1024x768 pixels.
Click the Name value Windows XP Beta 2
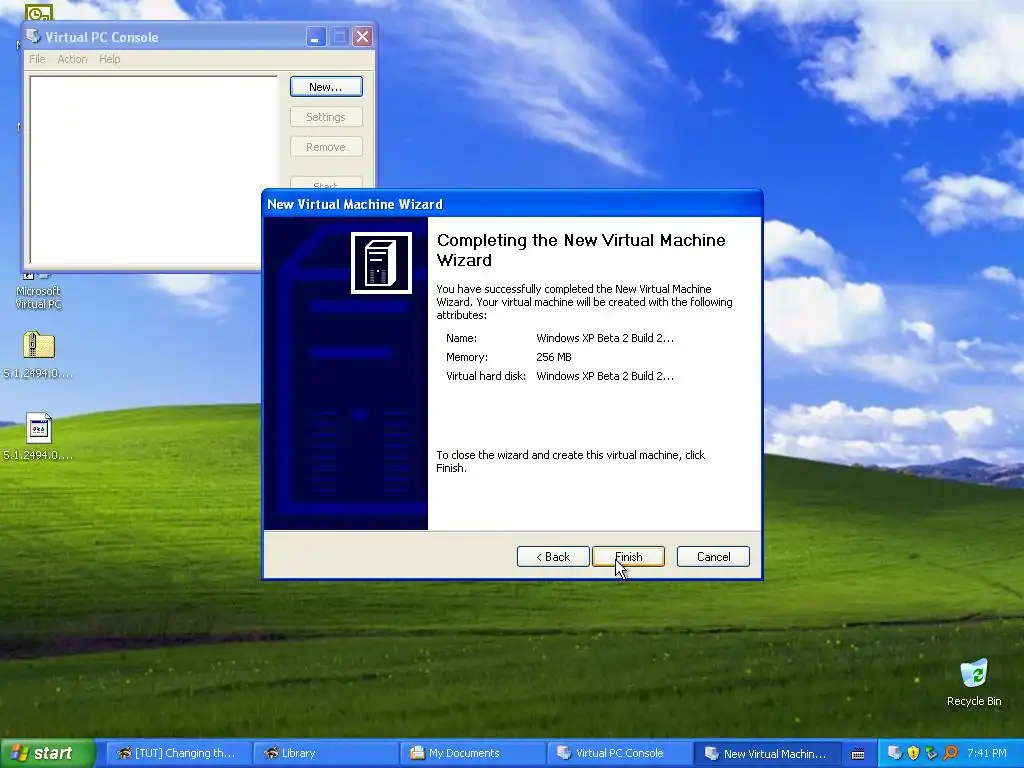coord(605,338)
